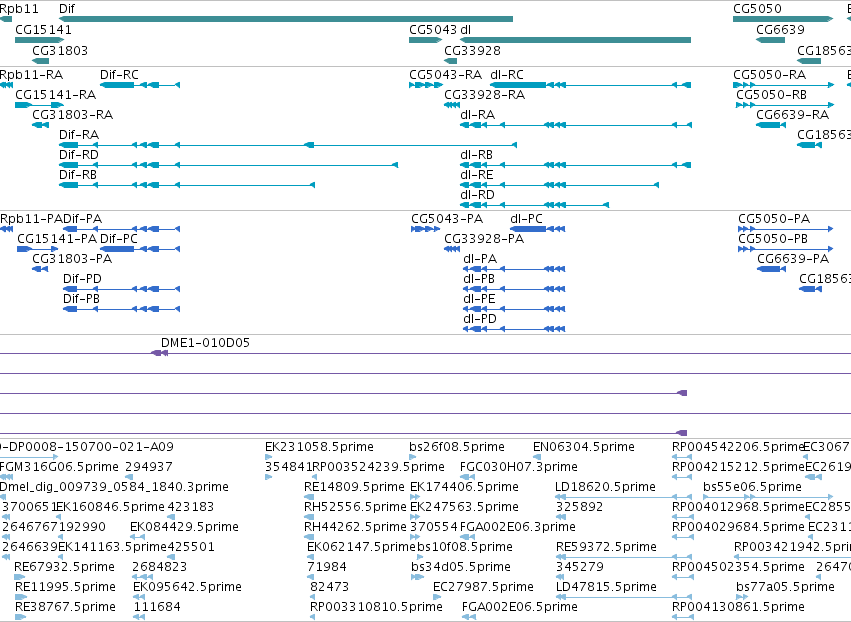Select the LD18620.5prime EST label
The width and height of the screenshot is (851, 622).
point(606,487)
